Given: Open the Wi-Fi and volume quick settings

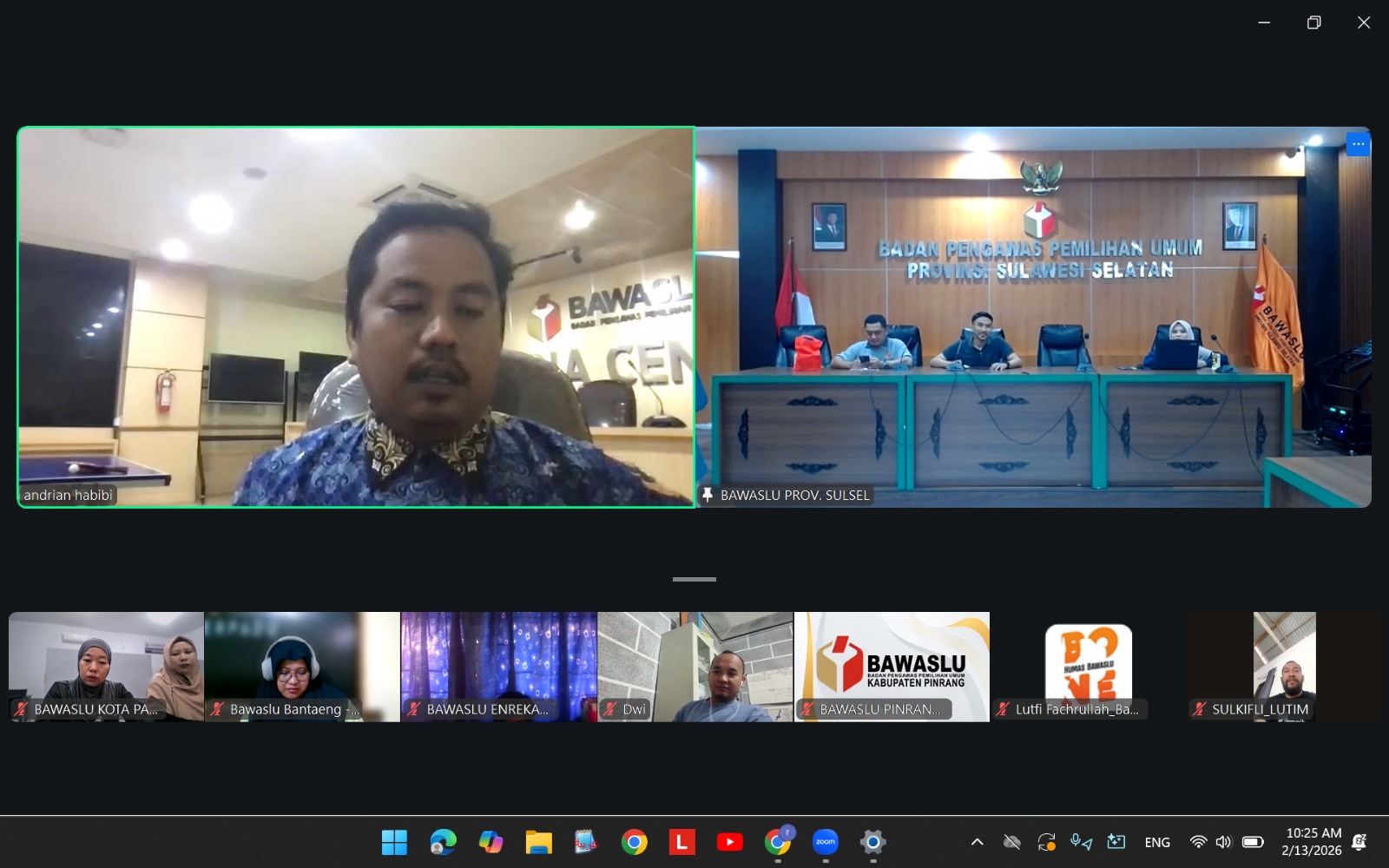Looking at the screenshot, I should 1226,842.
